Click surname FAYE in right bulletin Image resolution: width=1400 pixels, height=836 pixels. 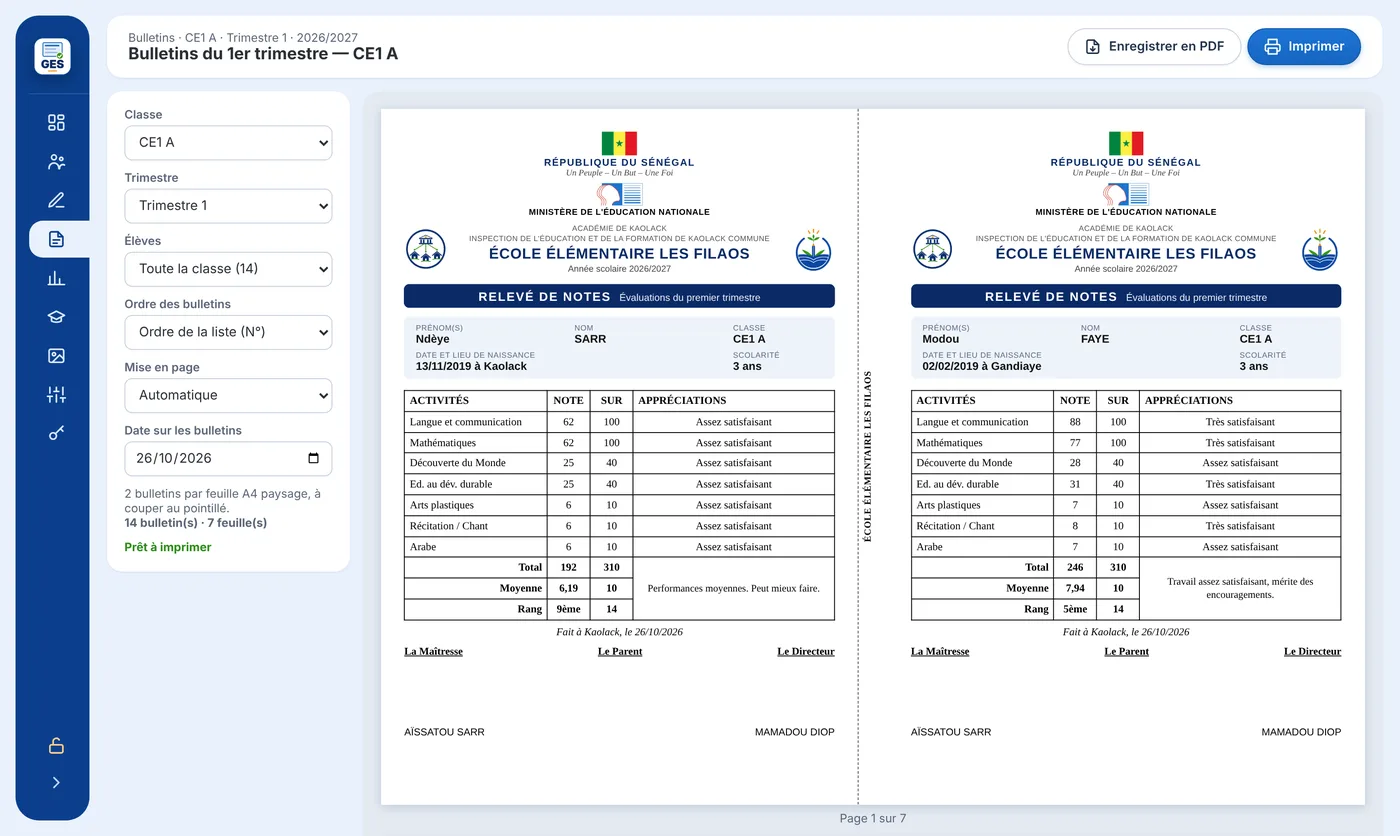(x=1096, y=339)
